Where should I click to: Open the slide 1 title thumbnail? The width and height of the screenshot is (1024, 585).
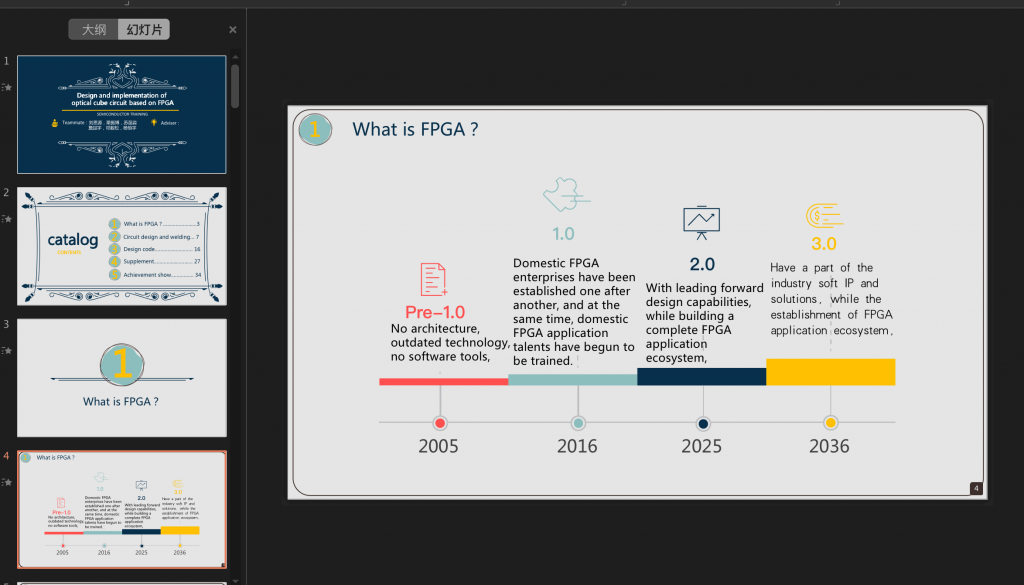pyautogui.click(x=122, y=114)
